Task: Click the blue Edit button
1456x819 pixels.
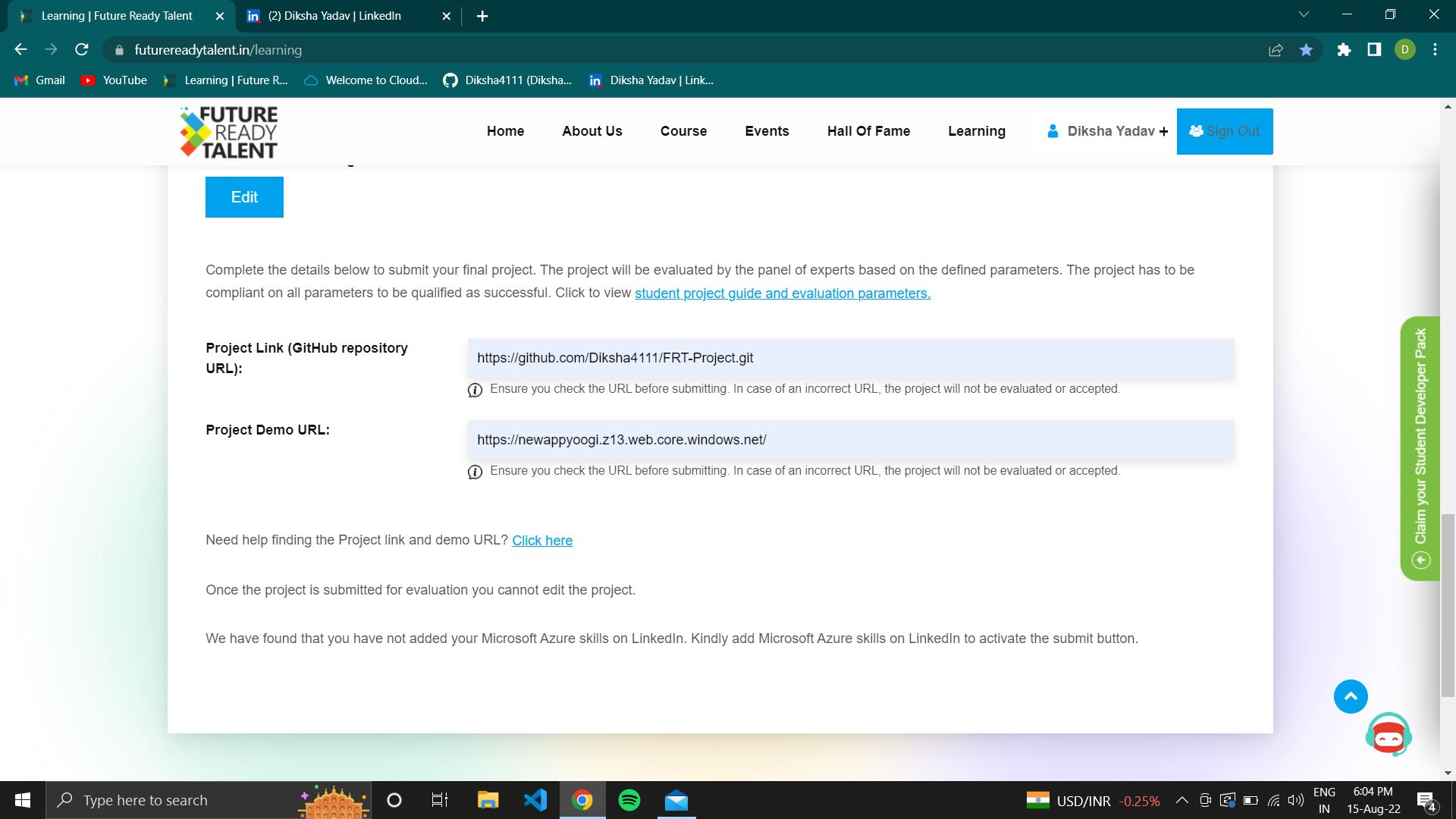Action: pyautogui.click(x=244, y=197)
